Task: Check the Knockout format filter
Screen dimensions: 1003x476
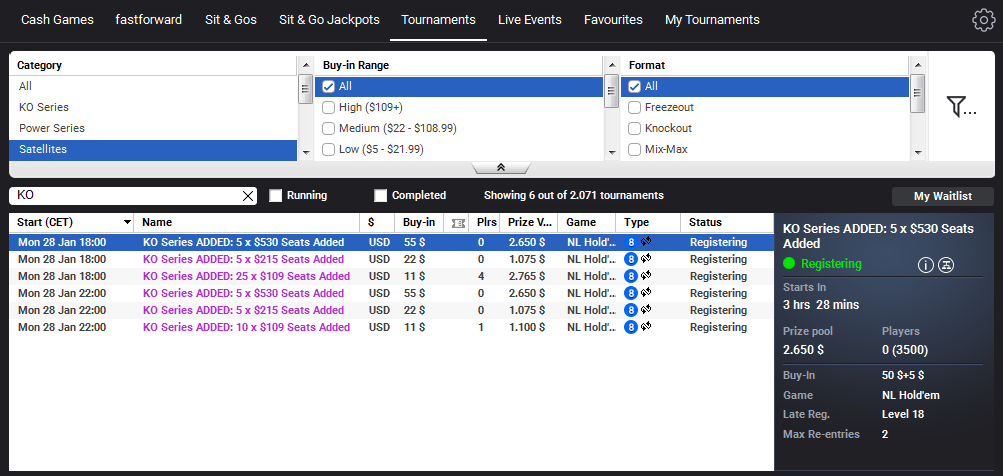Action: 634,128
